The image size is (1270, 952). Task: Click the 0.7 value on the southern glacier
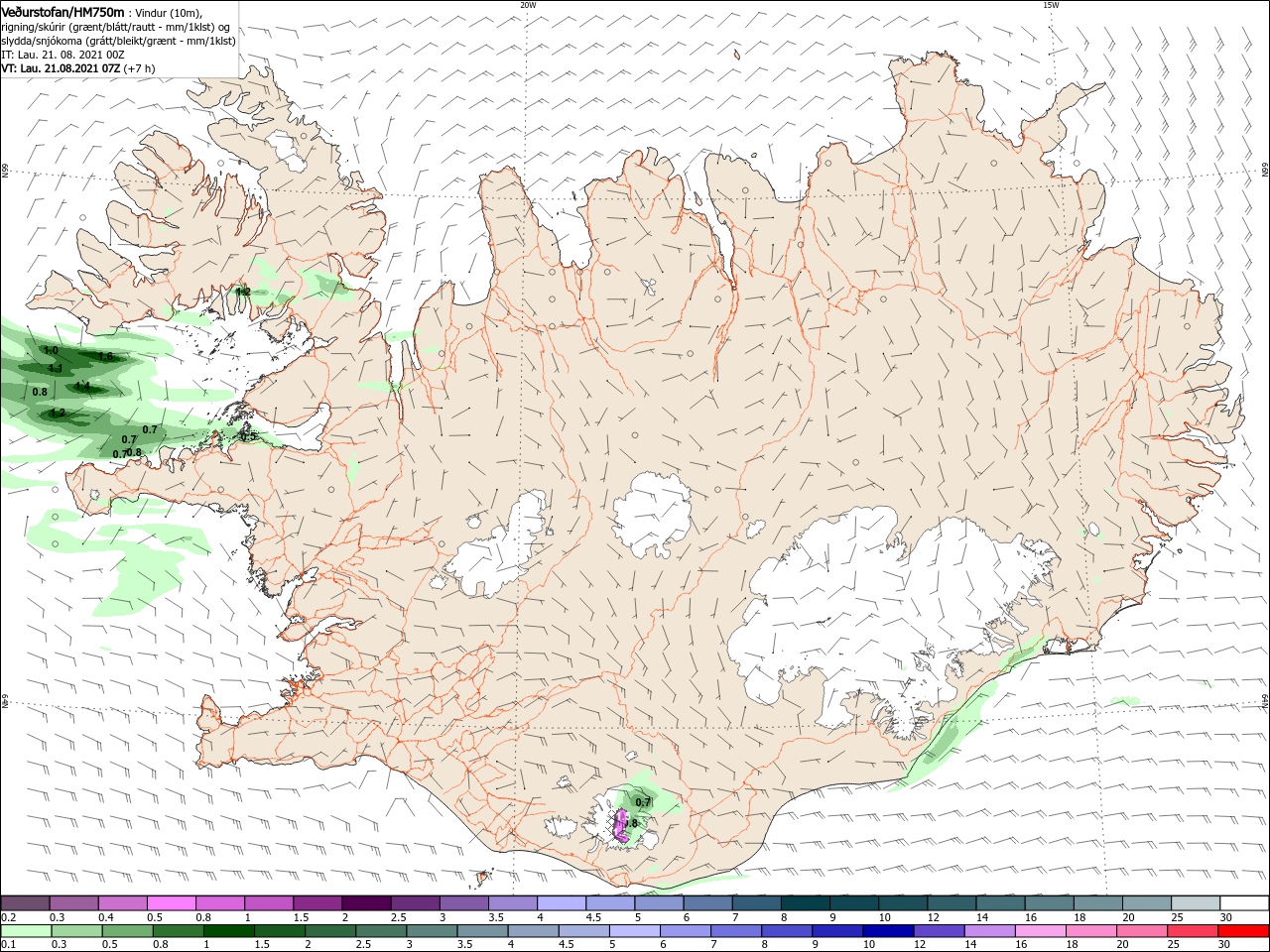643,802
